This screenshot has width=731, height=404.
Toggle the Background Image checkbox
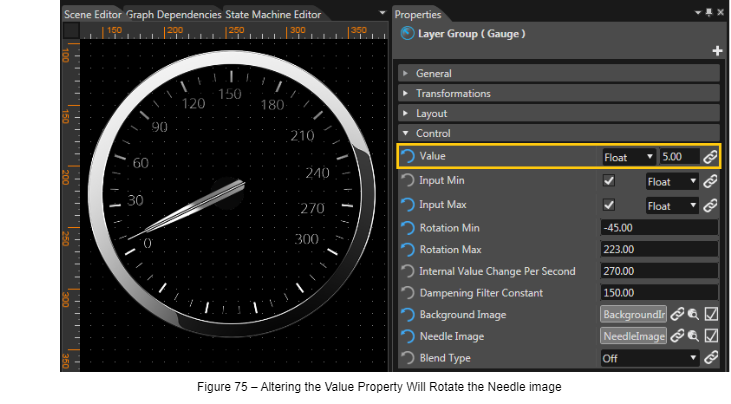(x=711, y=315)
